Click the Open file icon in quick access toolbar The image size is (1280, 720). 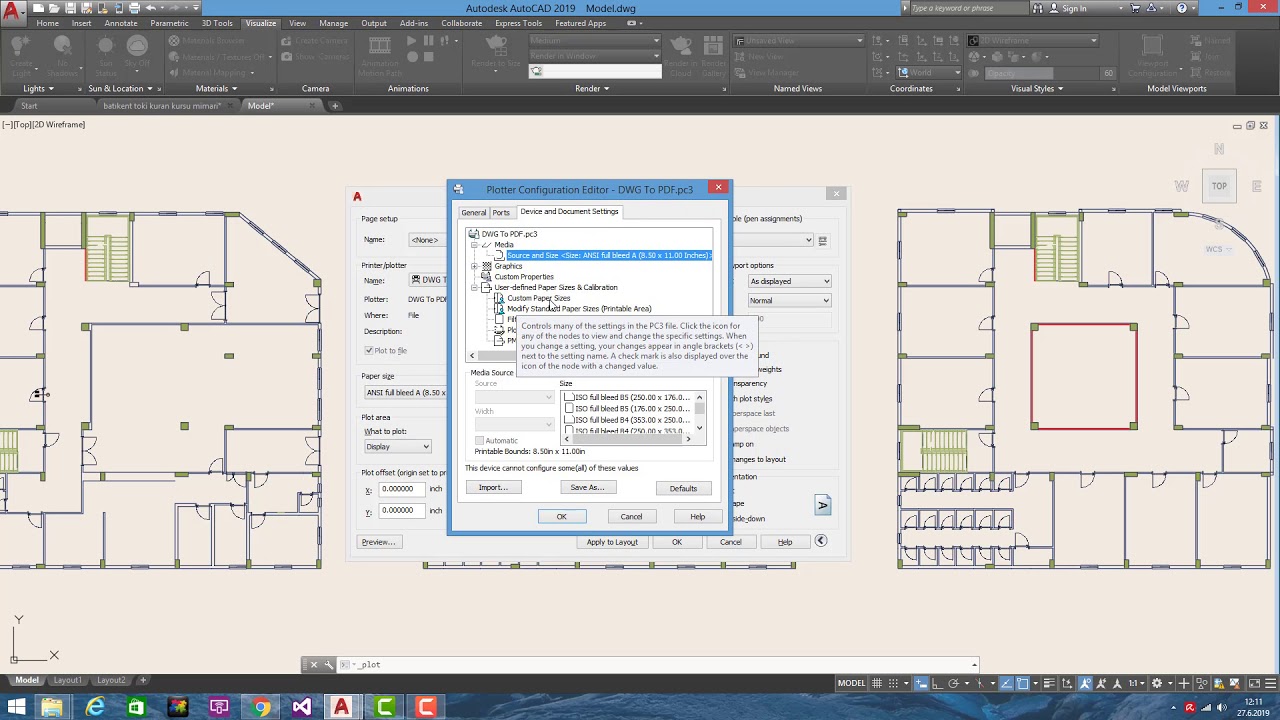(x=55, y=8)
